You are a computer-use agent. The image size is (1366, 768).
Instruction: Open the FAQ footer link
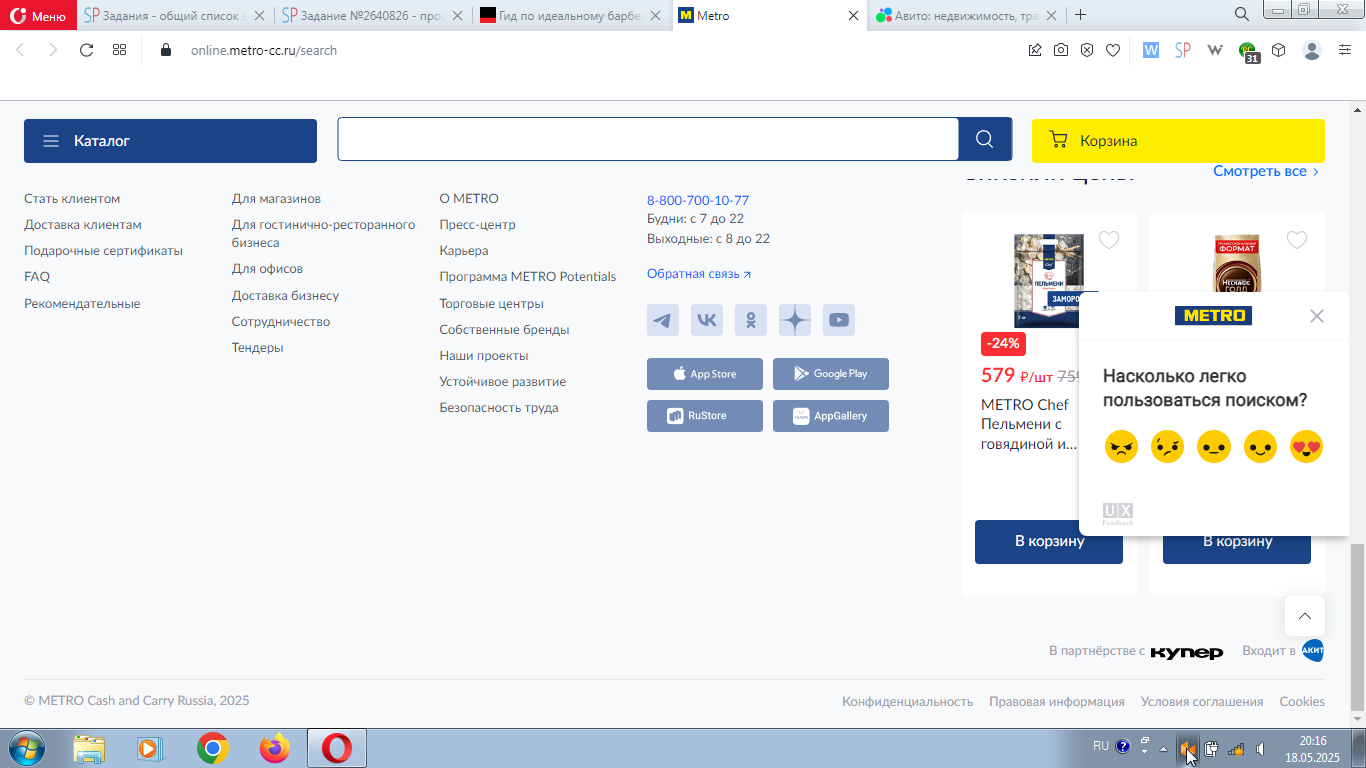tap(37, 277)
